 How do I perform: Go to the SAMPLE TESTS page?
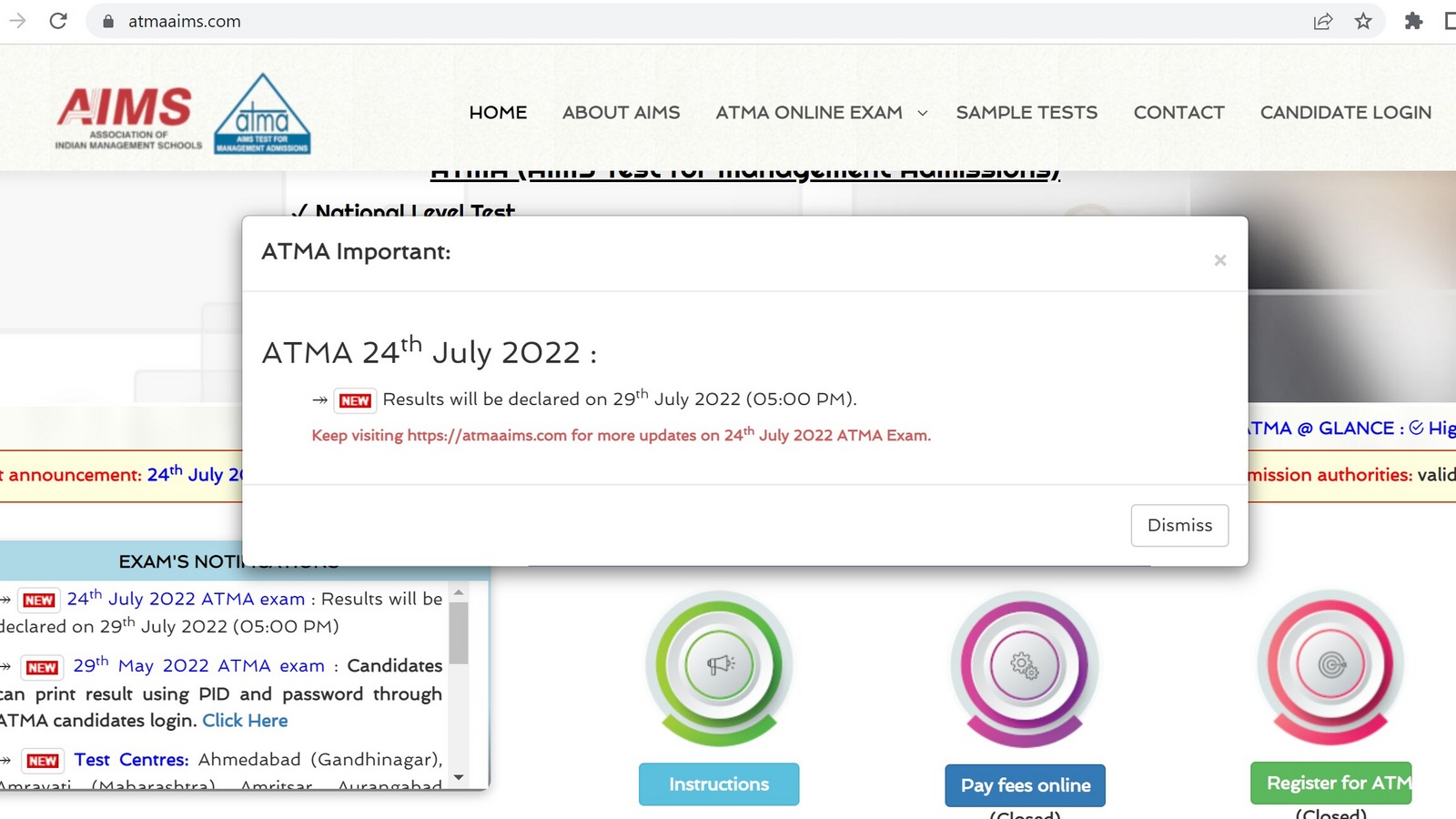click(x=1026, y=113)
